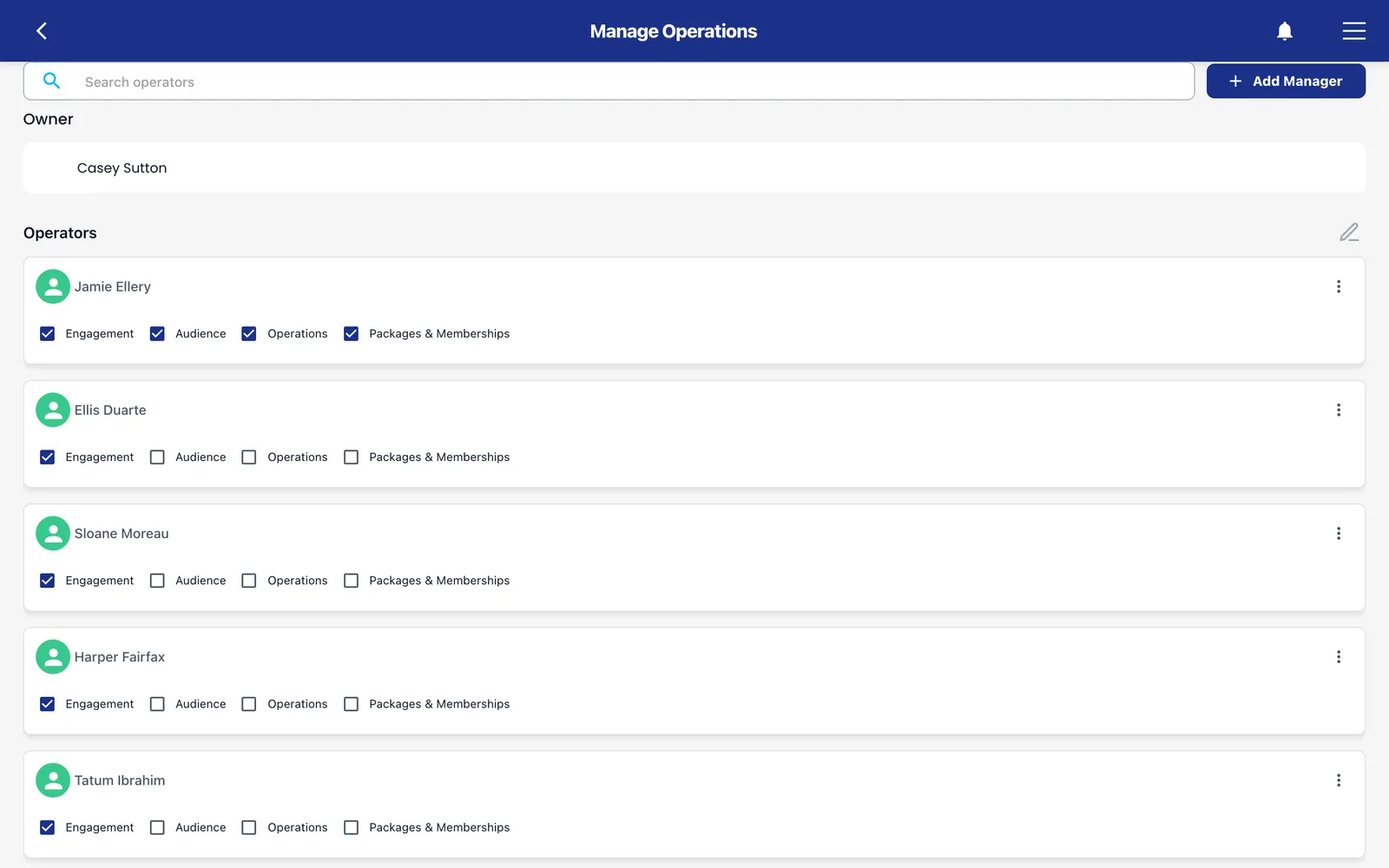Viewport: 1389px width, 868px height.
Task: Click the Add Manager button
Action: (x=1286, y=81)
